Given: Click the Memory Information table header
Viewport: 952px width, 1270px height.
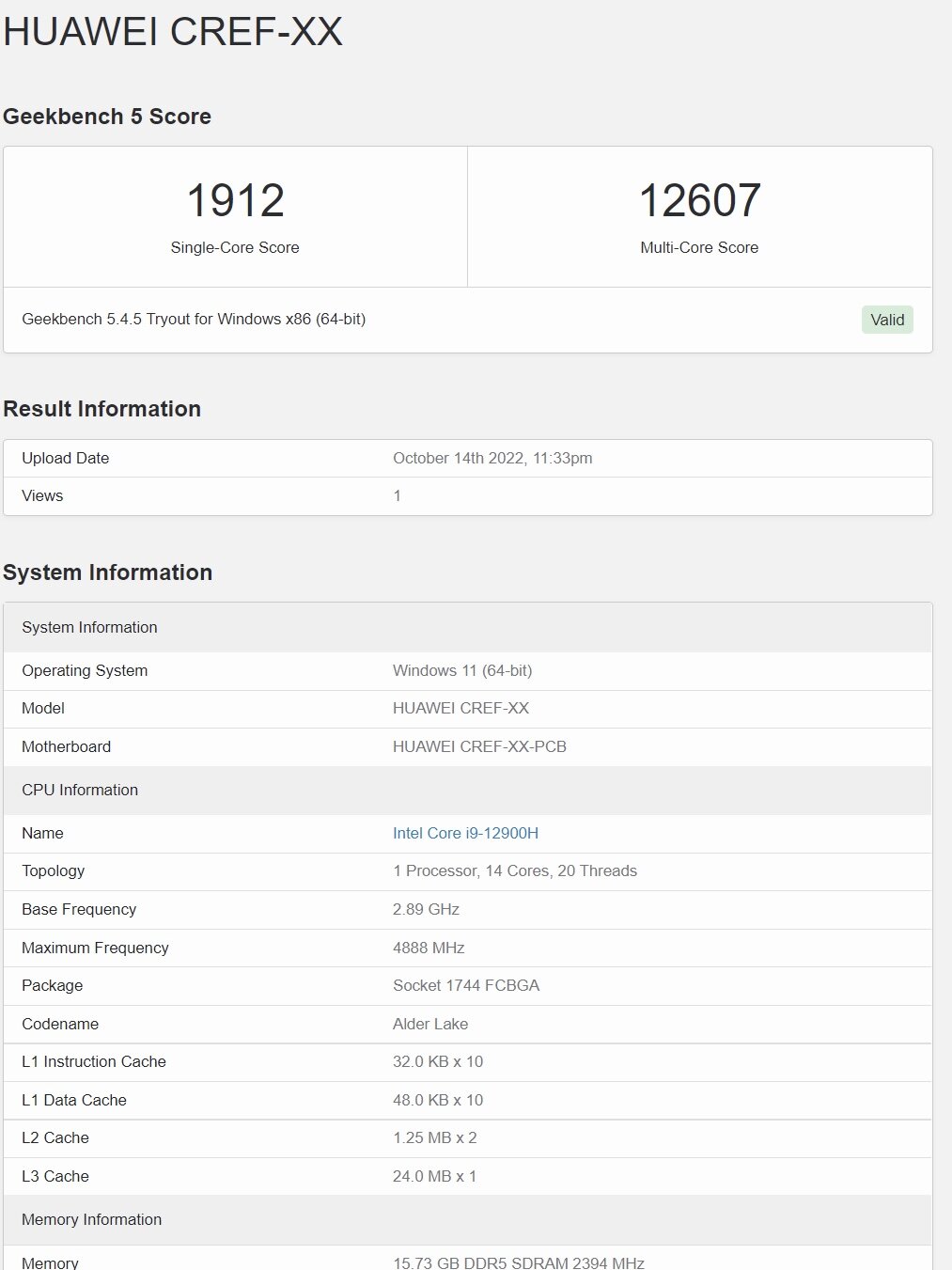Looking at the screenshot, I should point(468,1219).
